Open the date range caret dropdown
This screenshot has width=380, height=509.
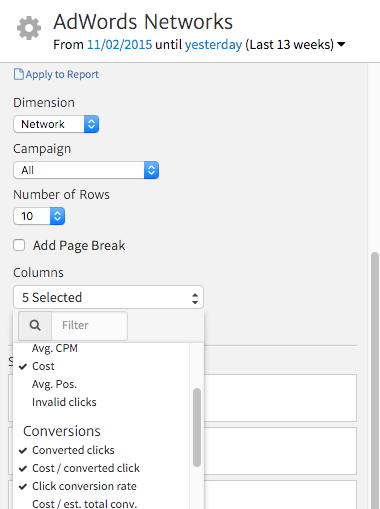[x=341, y=44]
